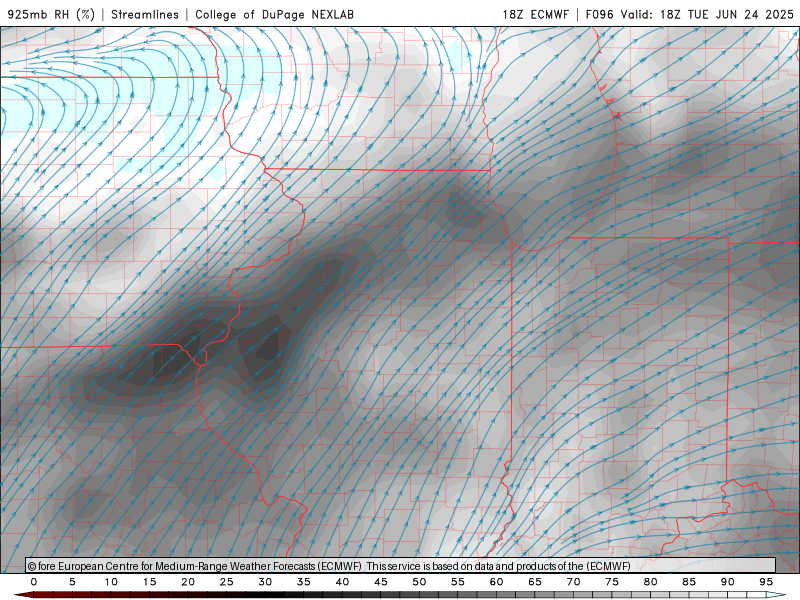Click the legend value "90"
The height and width of the screenshot is (600, 800).
(x=728, y=582)
